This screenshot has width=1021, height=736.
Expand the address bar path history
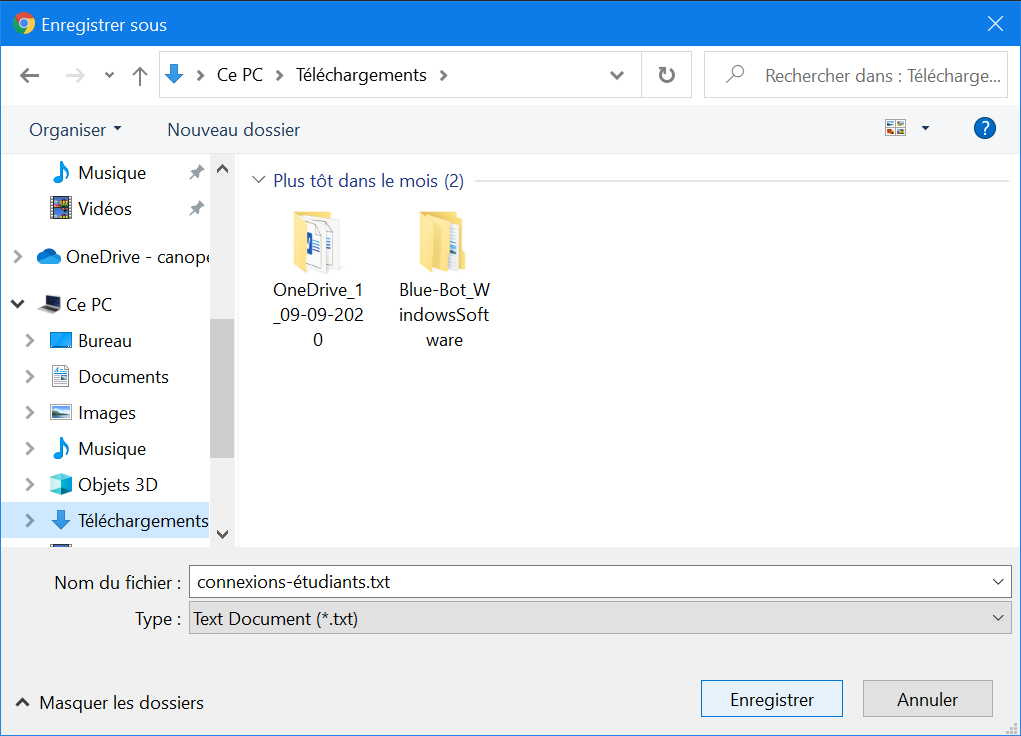[x=618, y=76]
